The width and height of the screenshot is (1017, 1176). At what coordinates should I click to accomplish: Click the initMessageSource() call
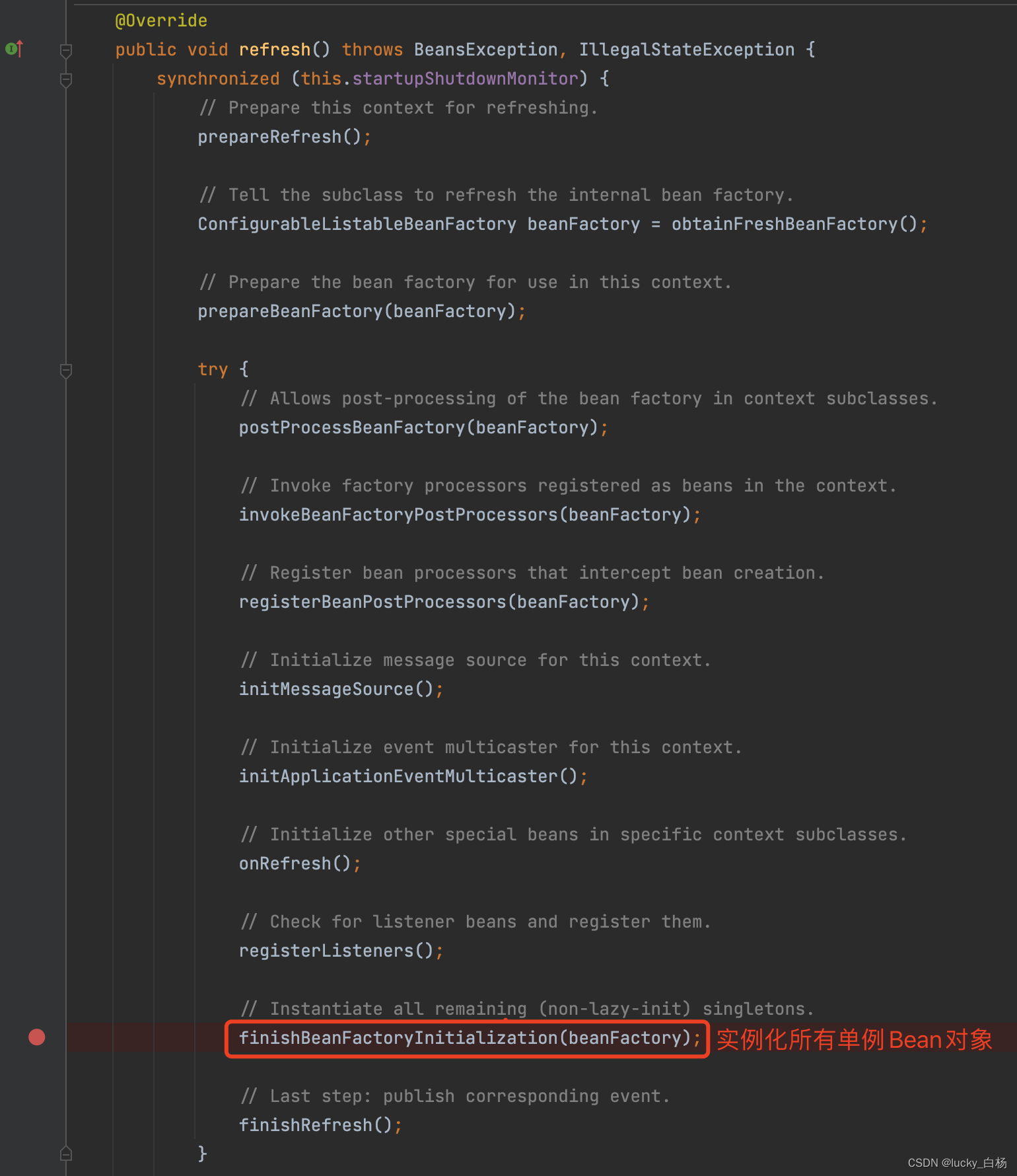pos(336,689)
